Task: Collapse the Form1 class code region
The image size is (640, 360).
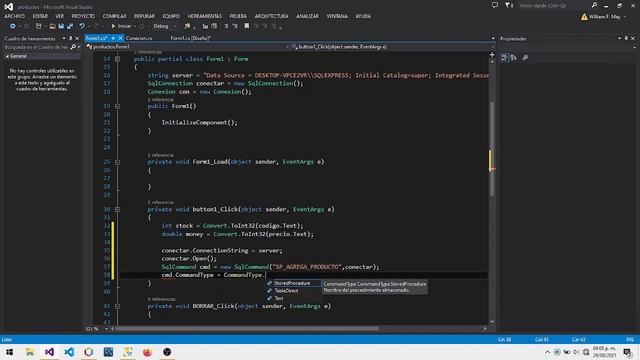Action: point(118,59)
